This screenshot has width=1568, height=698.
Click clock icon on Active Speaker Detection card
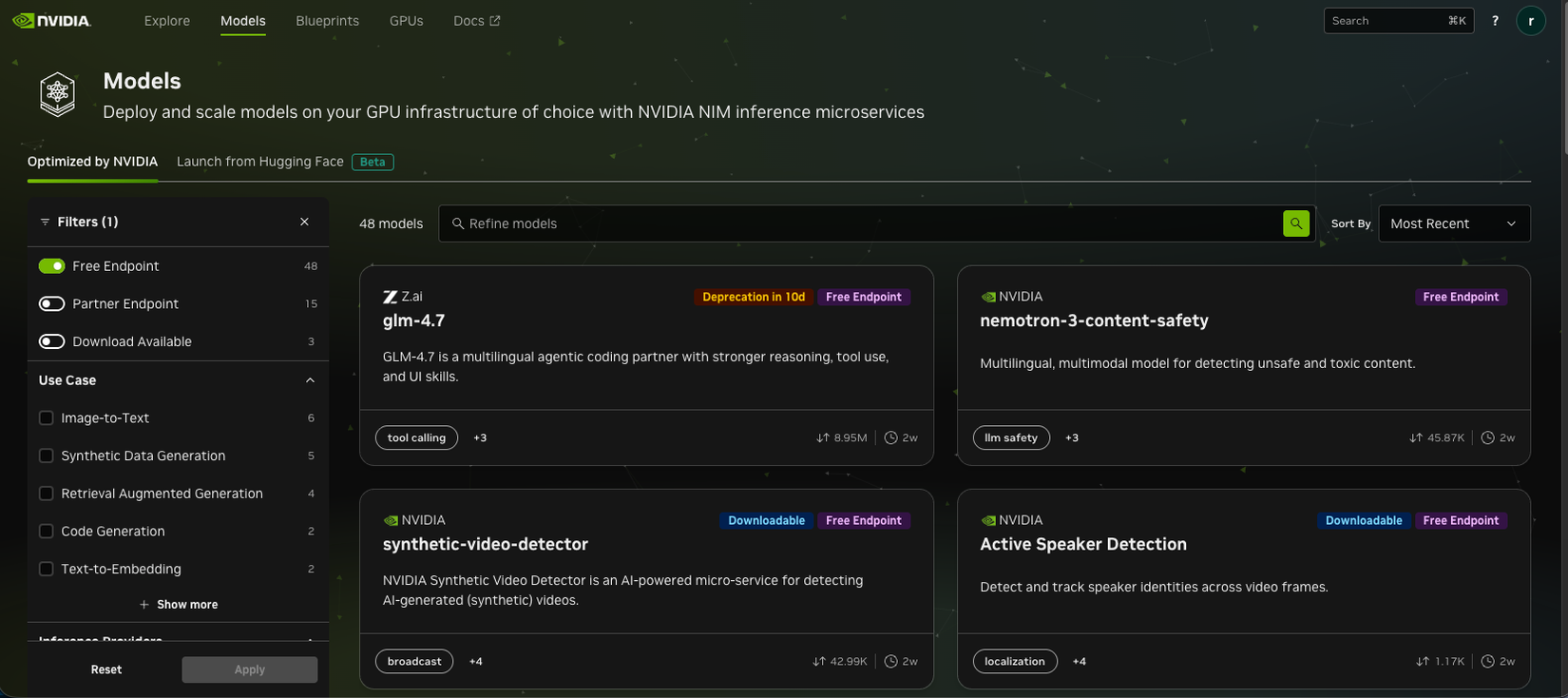(1488, 661)
